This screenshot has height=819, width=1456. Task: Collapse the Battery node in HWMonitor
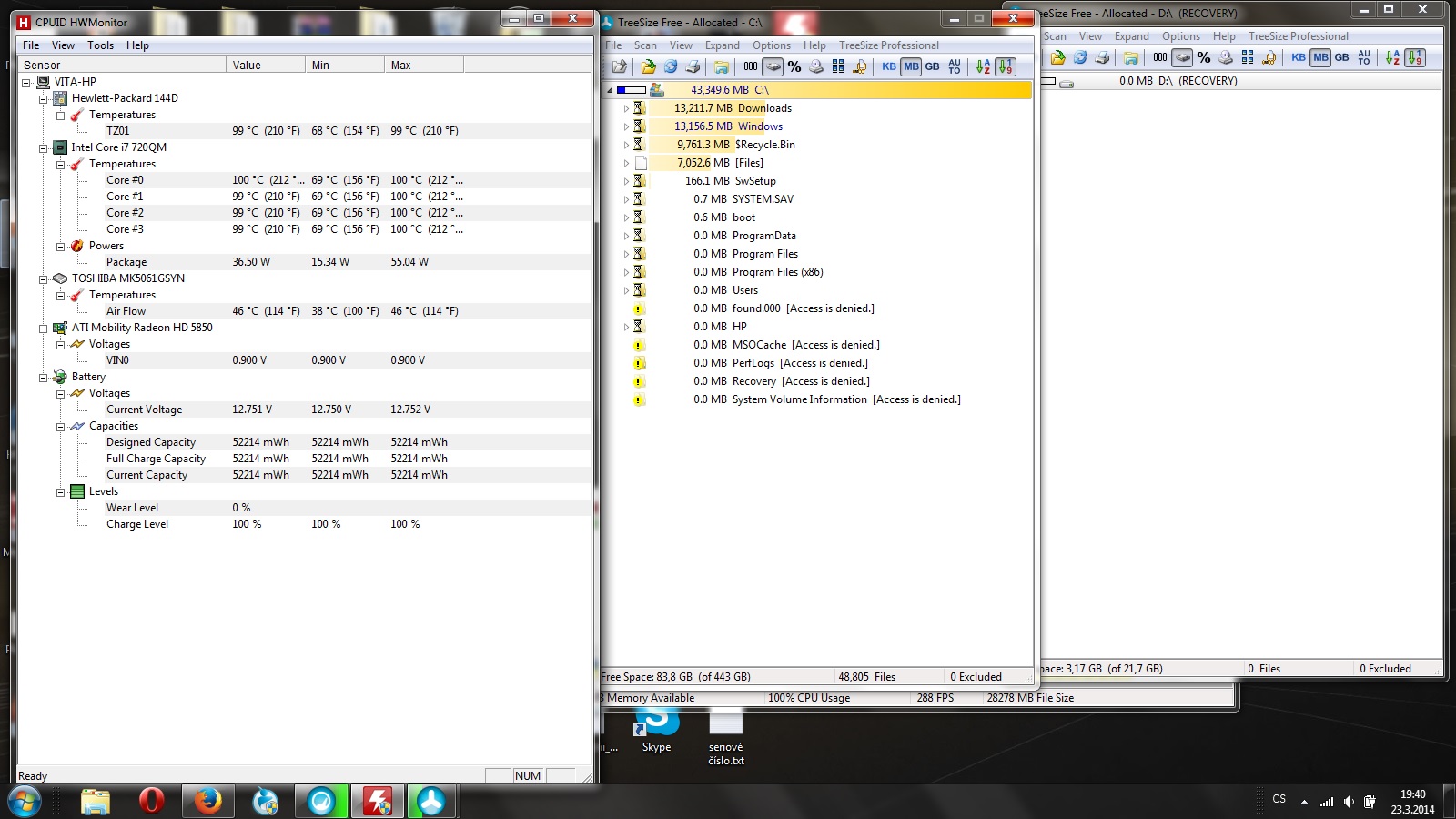[x=43, y=377]
